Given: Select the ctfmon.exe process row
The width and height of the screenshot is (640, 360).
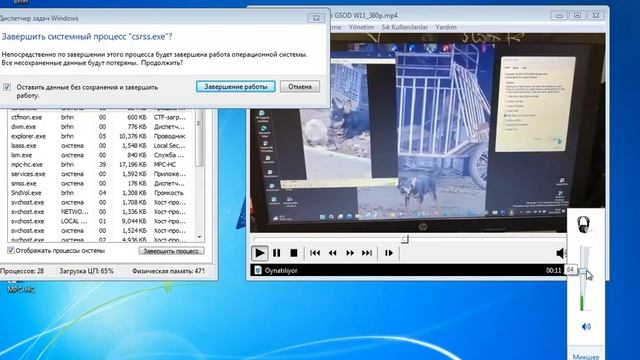Looking at the screenshot, I should coord(101,117).
